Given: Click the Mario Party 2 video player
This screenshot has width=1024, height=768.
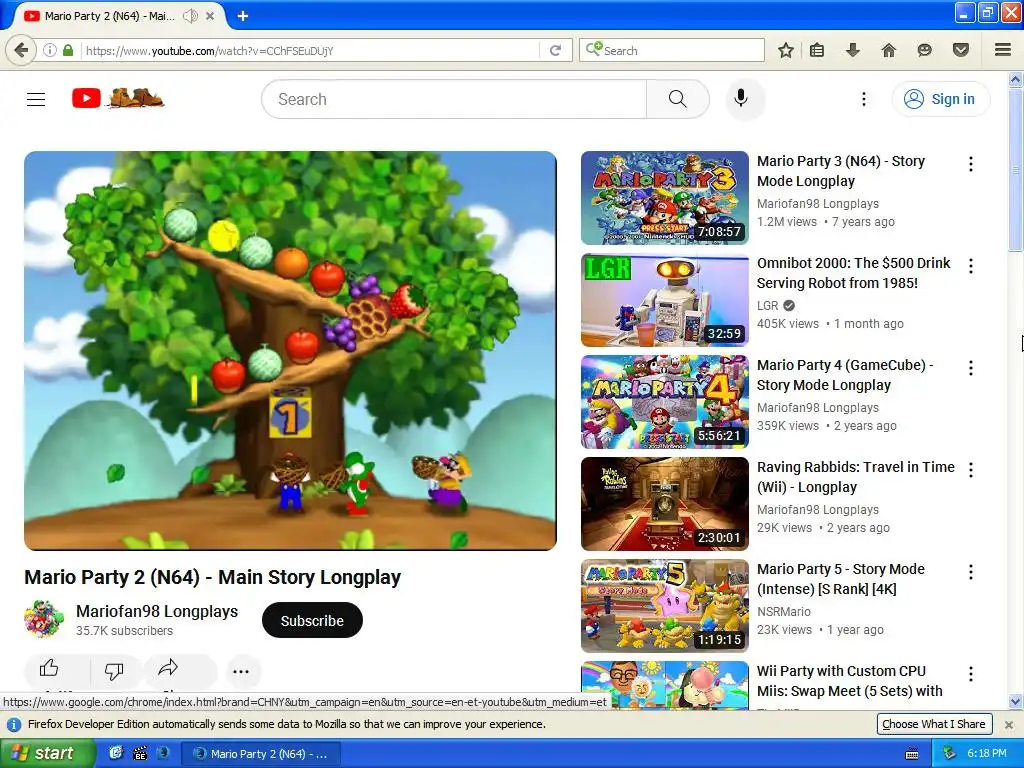Looking at the screenshot, I should tap(290, 351).
